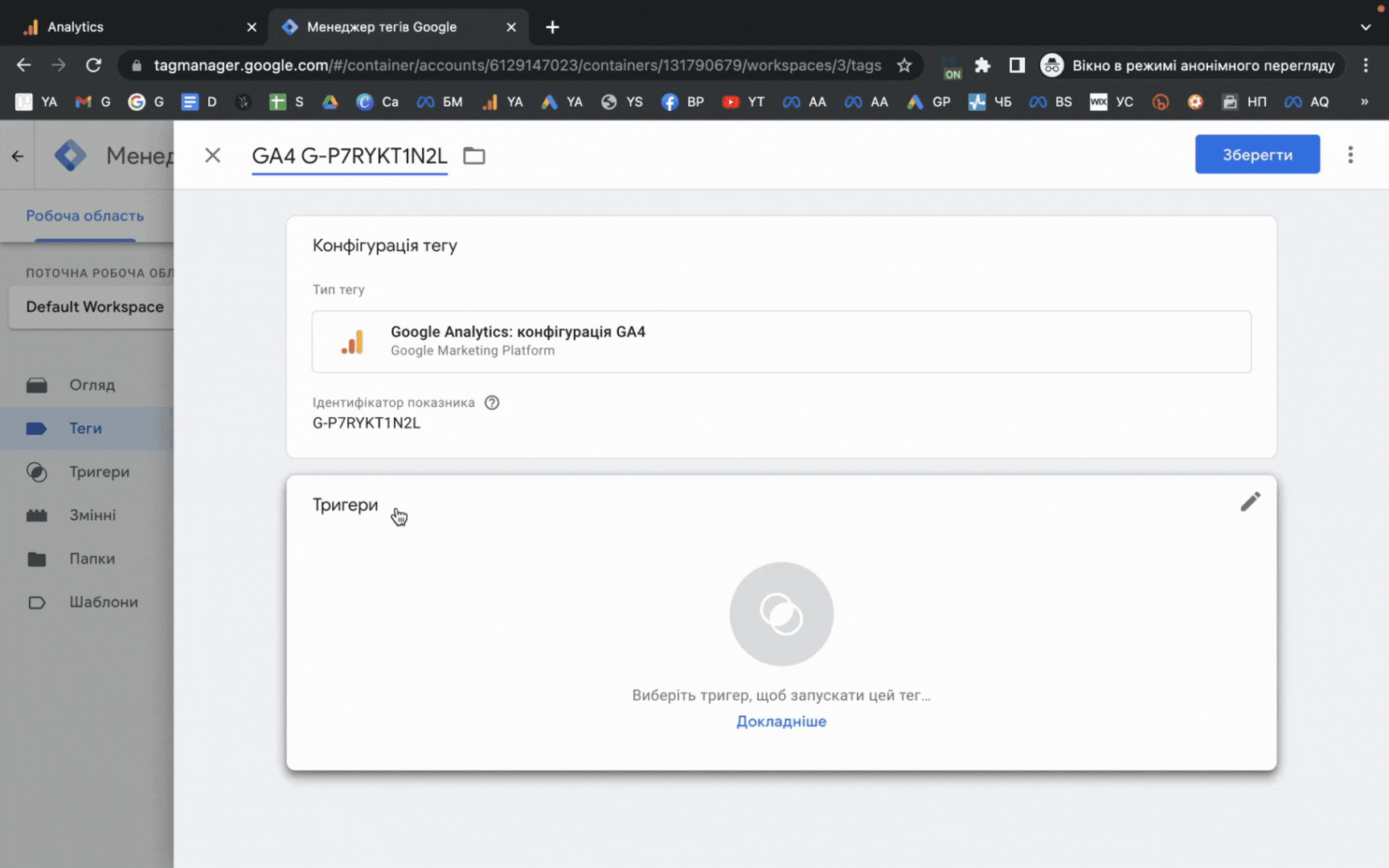Open Огляд in the sidebar
This screenshot has width=1389, height=868.
86,385
